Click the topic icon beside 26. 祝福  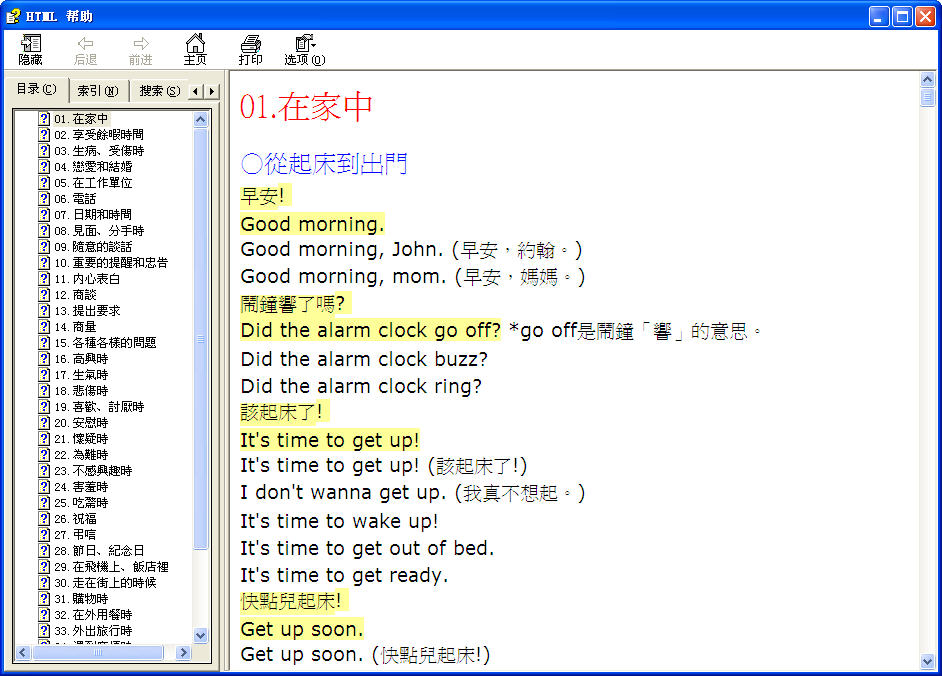tap(44, 519)
